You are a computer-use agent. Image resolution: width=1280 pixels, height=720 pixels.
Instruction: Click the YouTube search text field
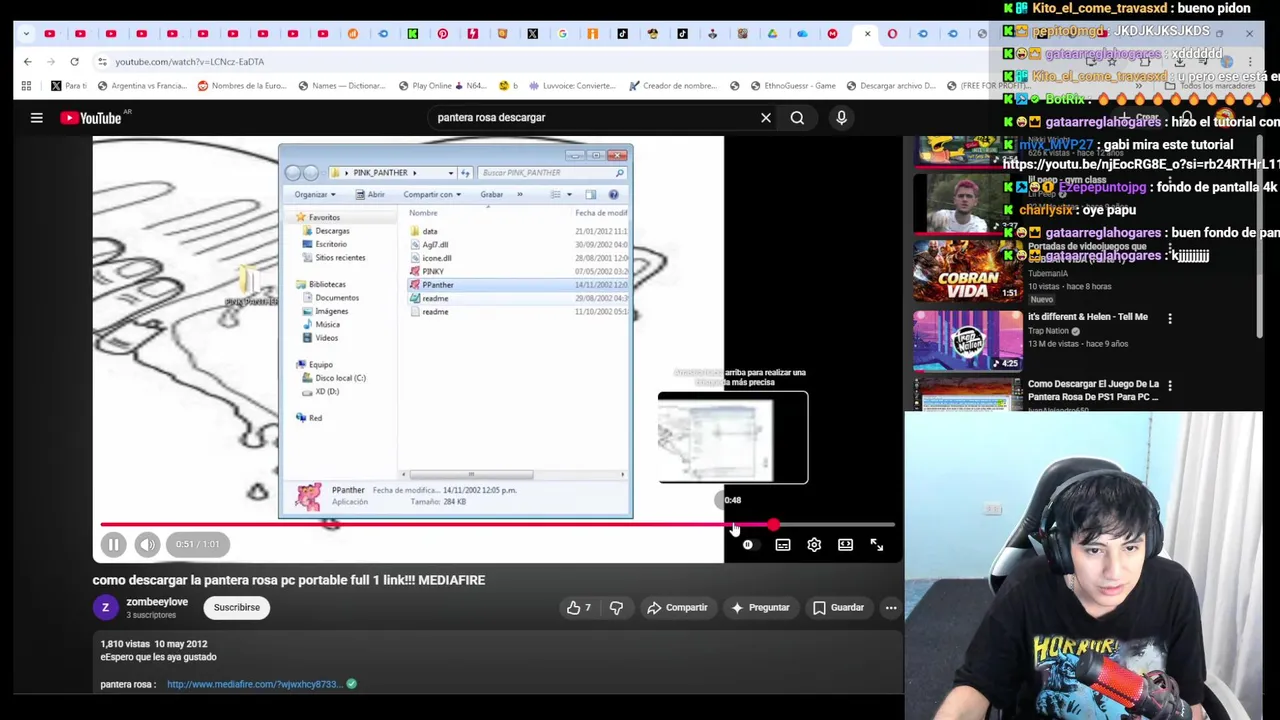click(x=595, y=118)
